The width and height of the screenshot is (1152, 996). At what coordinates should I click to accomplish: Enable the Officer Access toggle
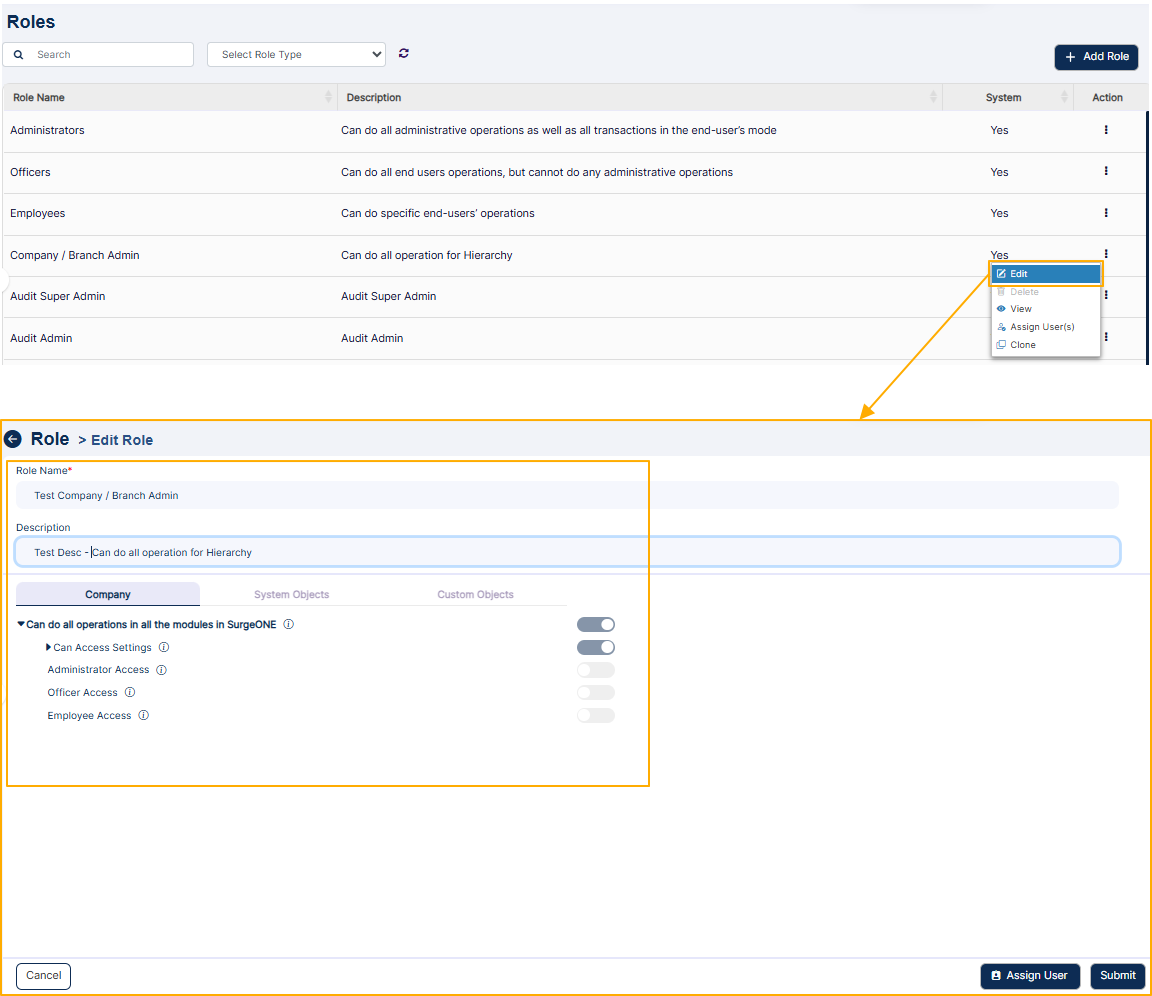[x=596, y=692]
